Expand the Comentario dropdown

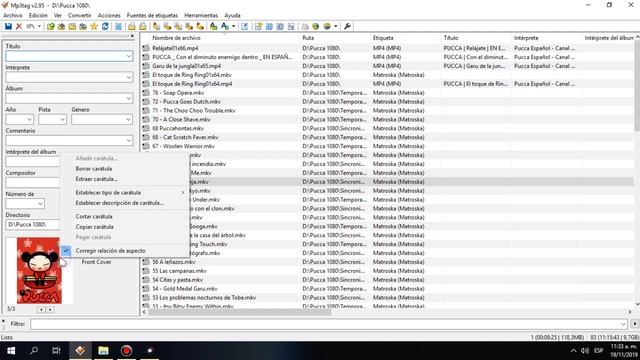coord(129,141)
